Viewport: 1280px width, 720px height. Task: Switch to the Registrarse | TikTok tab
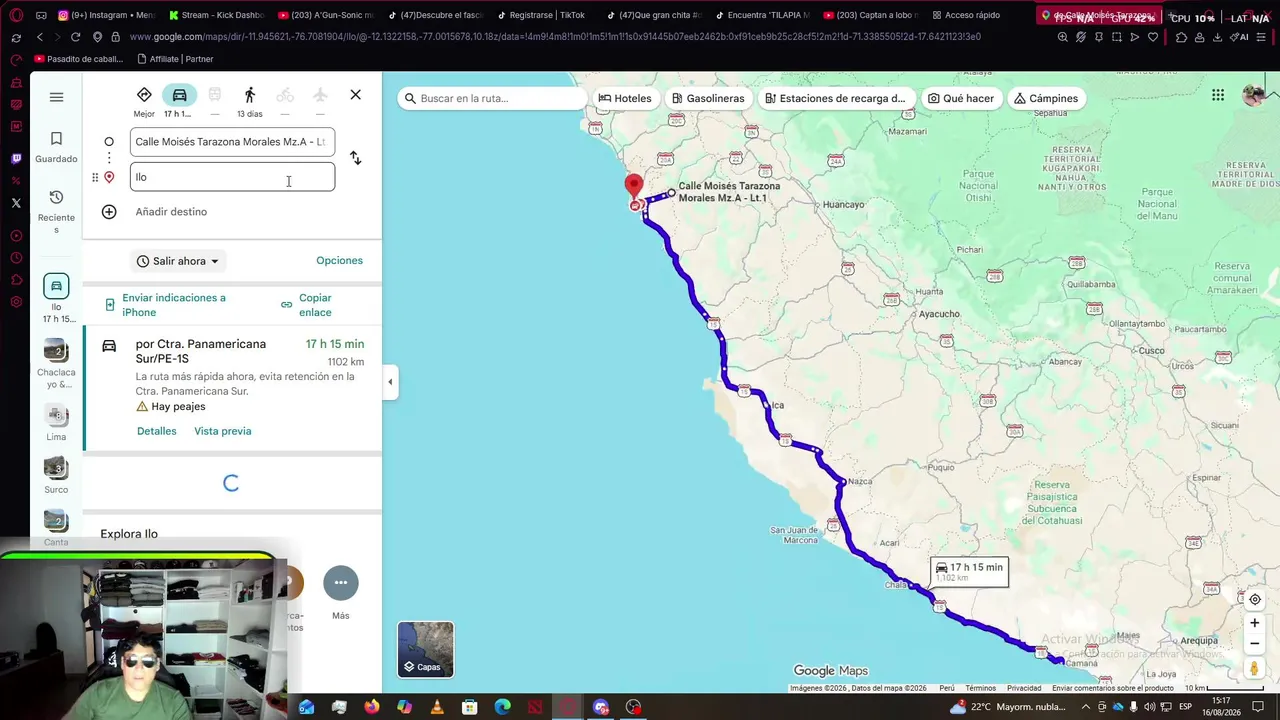point(545,15)
